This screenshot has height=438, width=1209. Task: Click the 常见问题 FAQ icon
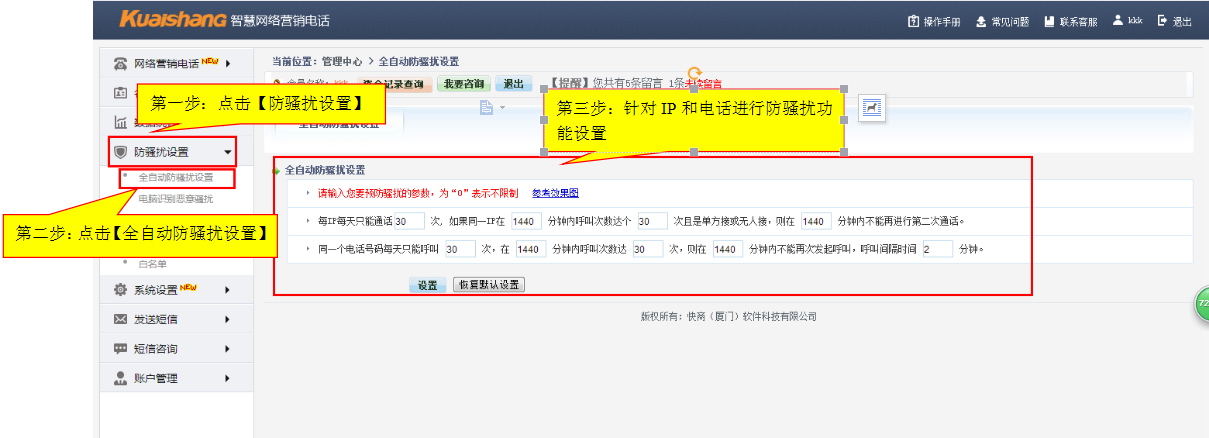[x=981, y=21]
